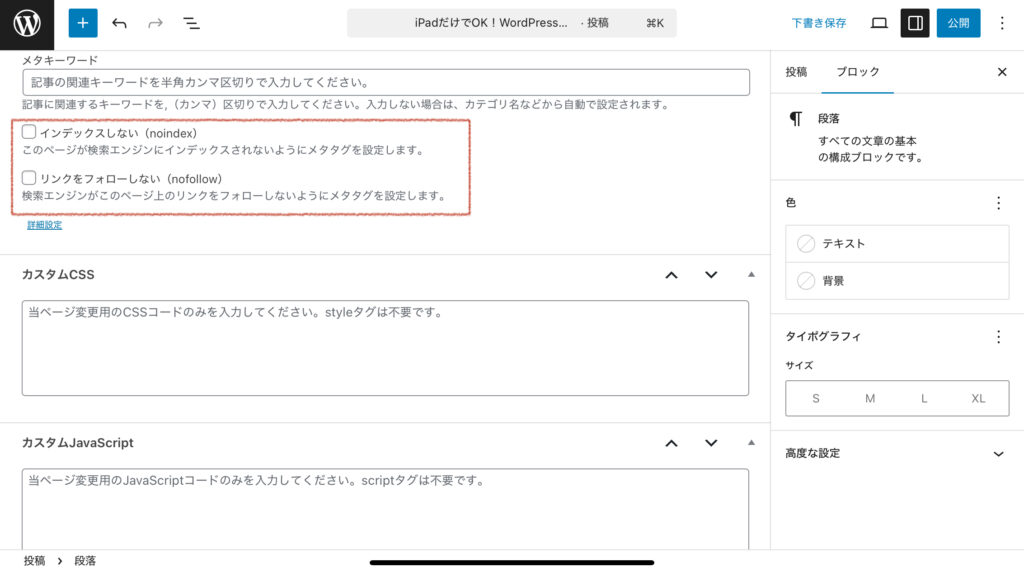Switch to the ブロック tab
Image resolution: width=1024 pixels, height=572 pixels.
coord(857,72)
